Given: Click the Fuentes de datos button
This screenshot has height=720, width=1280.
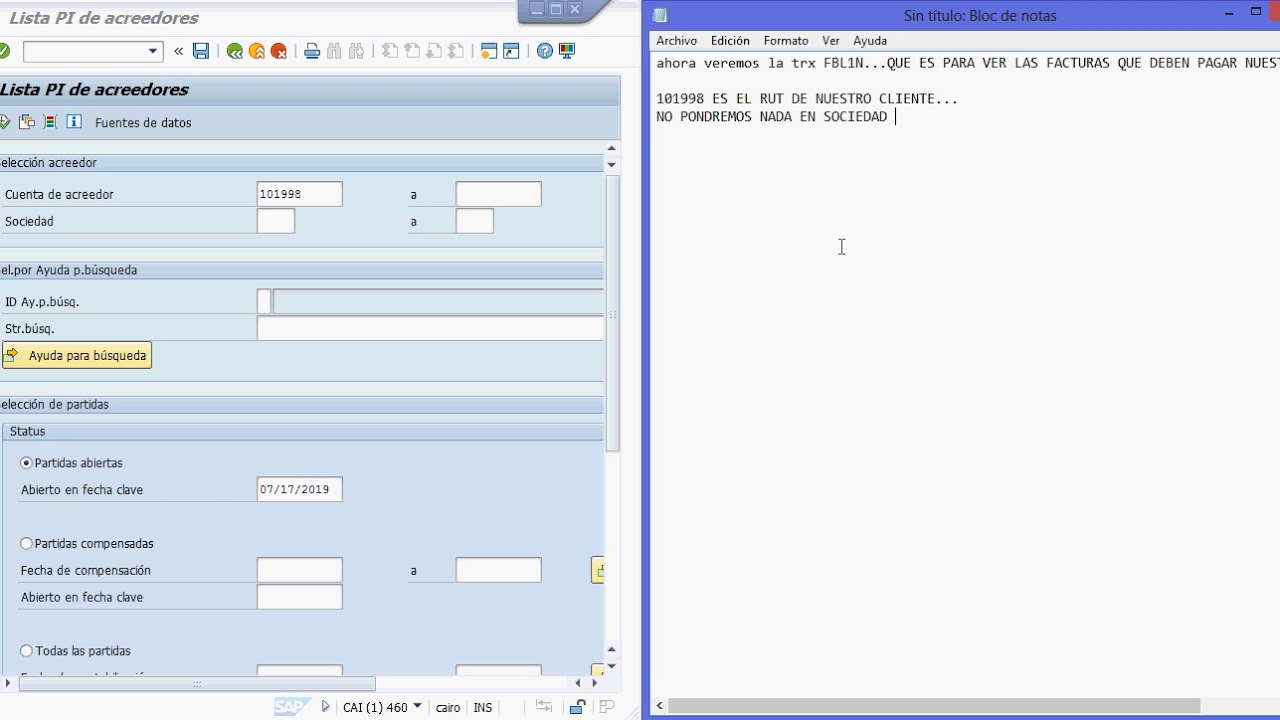Looking at the screenshot, I should click(x=143, y=123).
